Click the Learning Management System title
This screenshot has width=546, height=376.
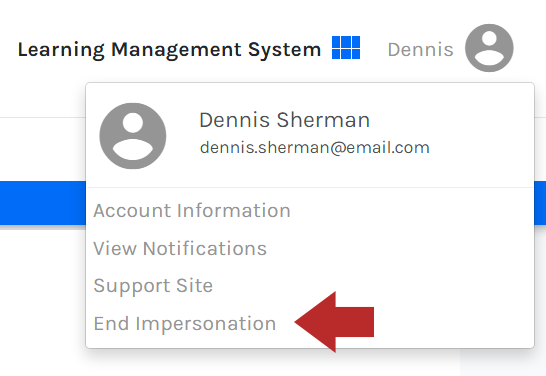point(169,49)
